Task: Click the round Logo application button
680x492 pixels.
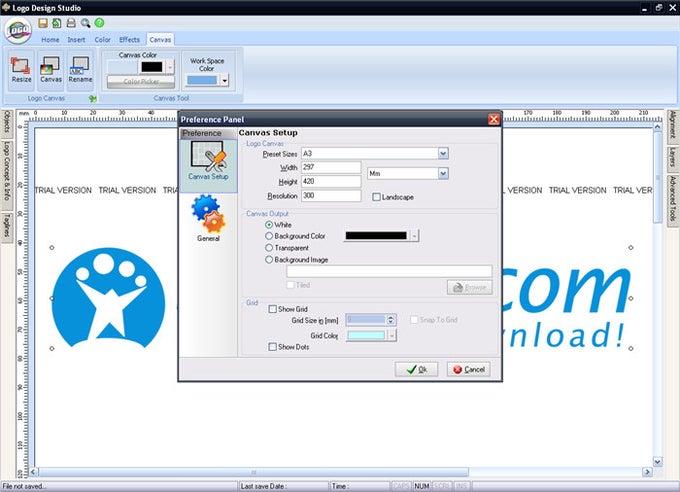Action: pyautogui.click(x=18, y=30)
